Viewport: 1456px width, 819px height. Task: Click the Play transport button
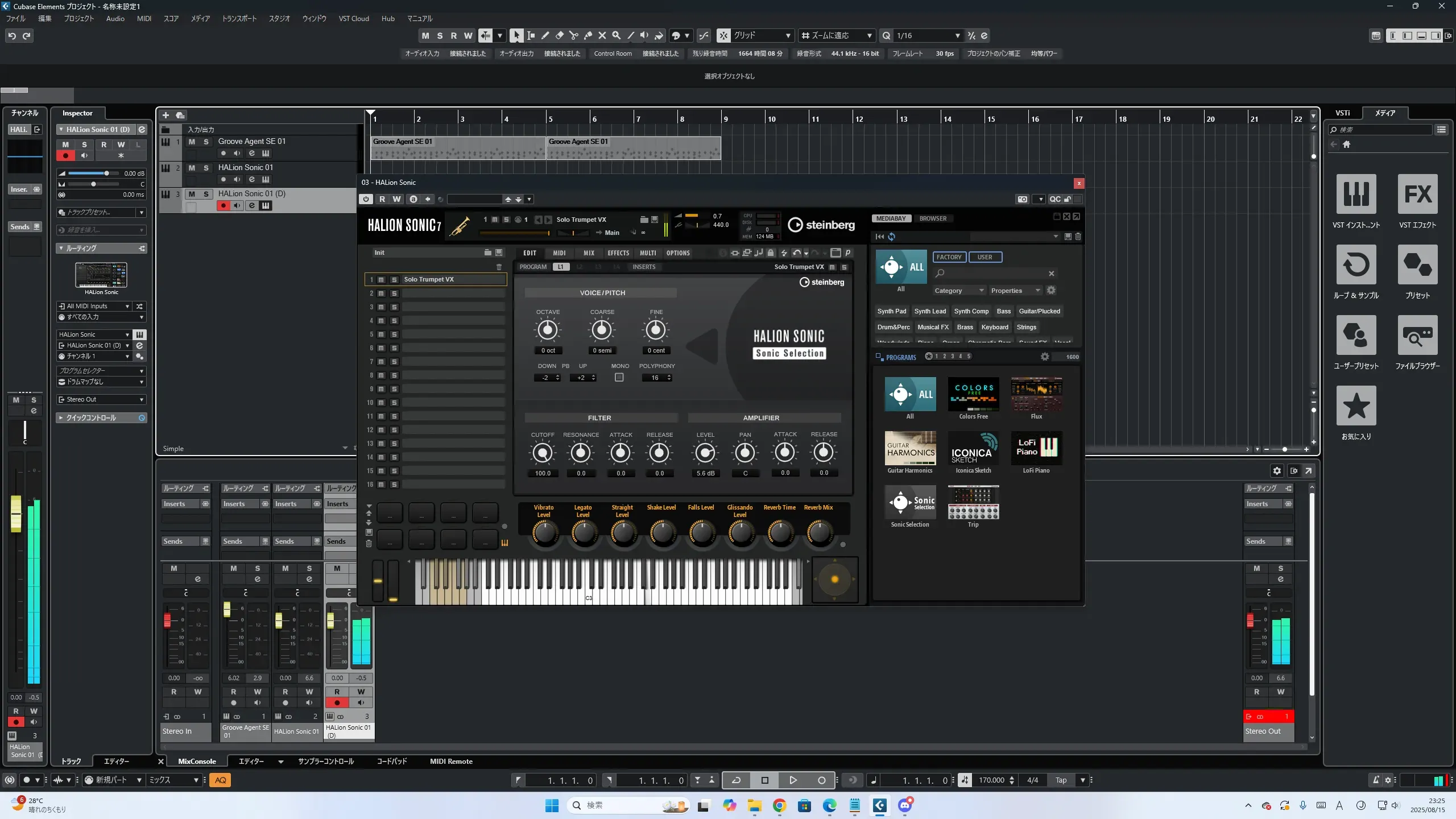[793, 780]
